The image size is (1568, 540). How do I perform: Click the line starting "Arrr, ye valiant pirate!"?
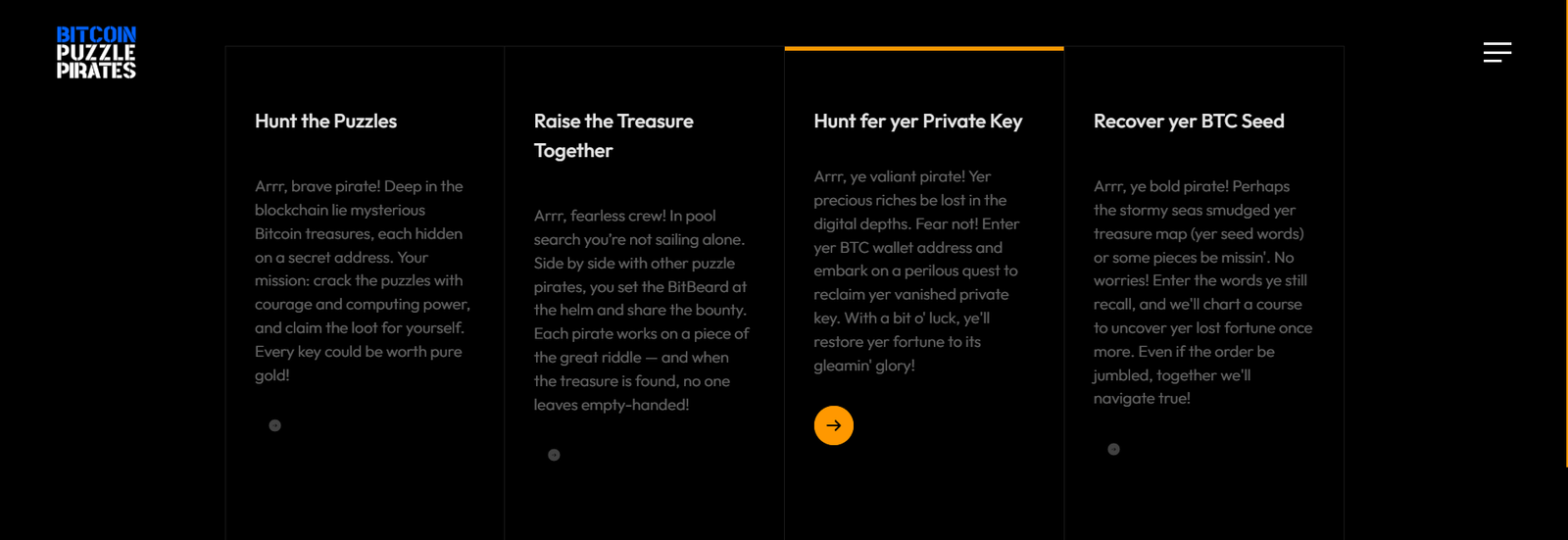pyautogui.click(x=902, y=176)
